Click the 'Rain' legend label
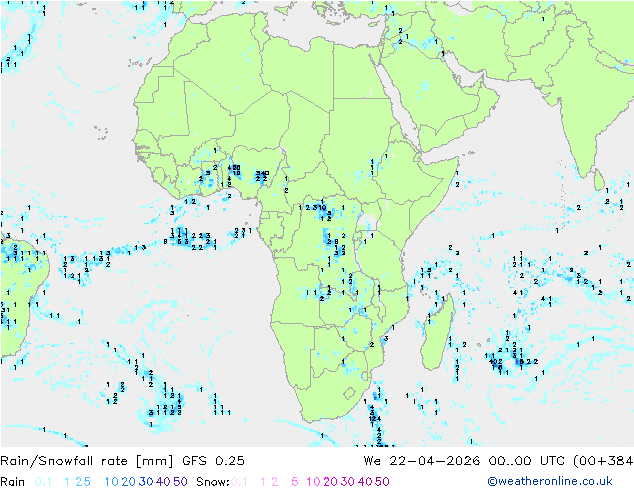This screenshot has width=634, height=490. [x=13, y=482]
